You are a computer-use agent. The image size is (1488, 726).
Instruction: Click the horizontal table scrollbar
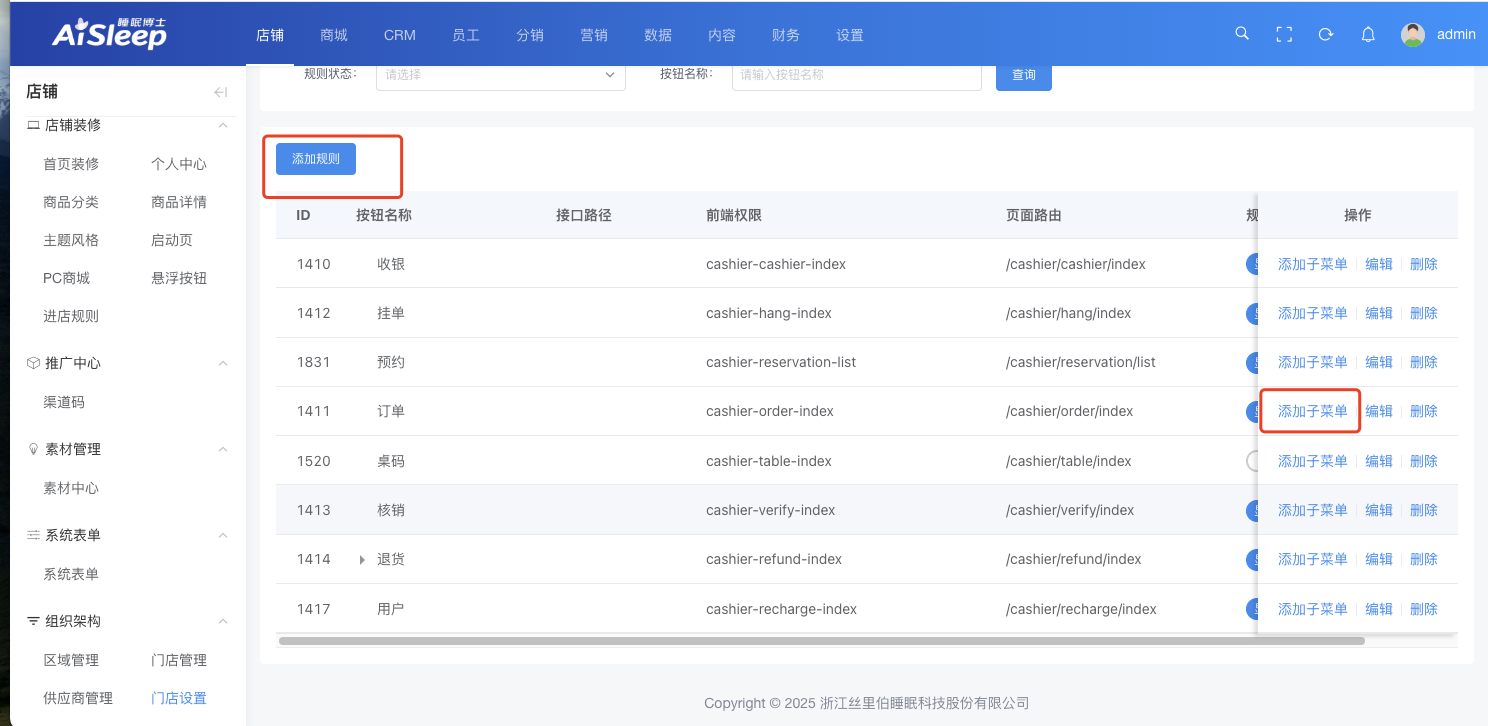(x=822, y=640)
